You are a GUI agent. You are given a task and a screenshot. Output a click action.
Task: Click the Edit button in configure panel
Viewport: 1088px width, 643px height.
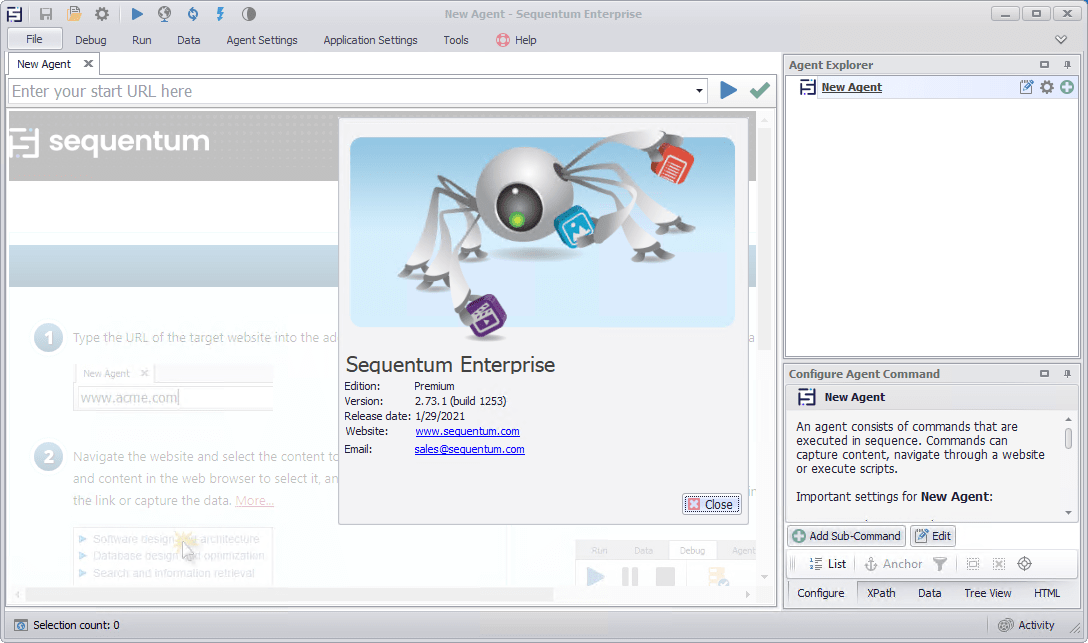point(933,535)
